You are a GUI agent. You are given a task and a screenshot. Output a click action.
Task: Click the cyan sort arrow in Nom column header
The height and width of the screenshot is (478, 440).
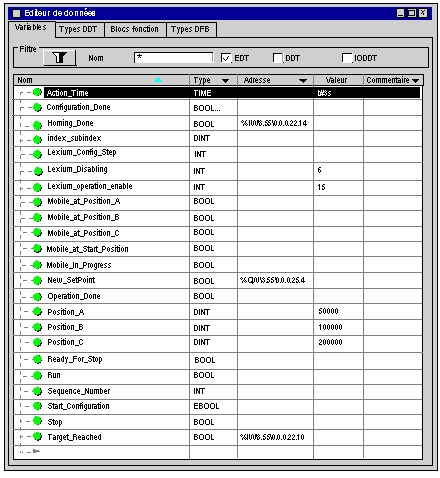[x=158, y=80]
